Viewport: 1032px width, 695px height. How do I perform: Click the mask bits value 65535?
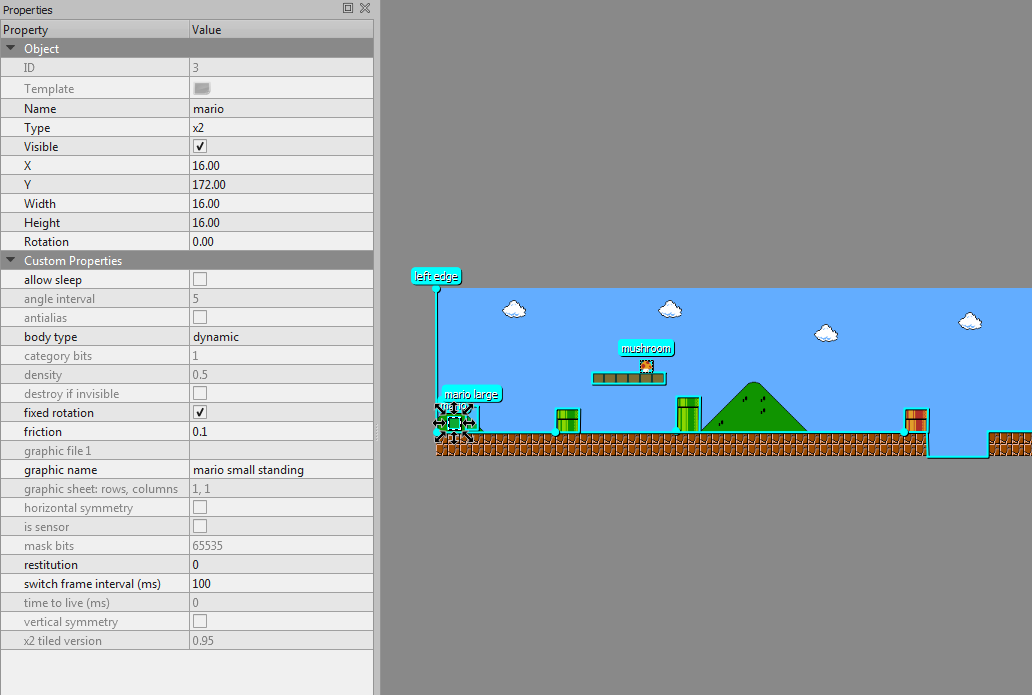tap(282, 546)
